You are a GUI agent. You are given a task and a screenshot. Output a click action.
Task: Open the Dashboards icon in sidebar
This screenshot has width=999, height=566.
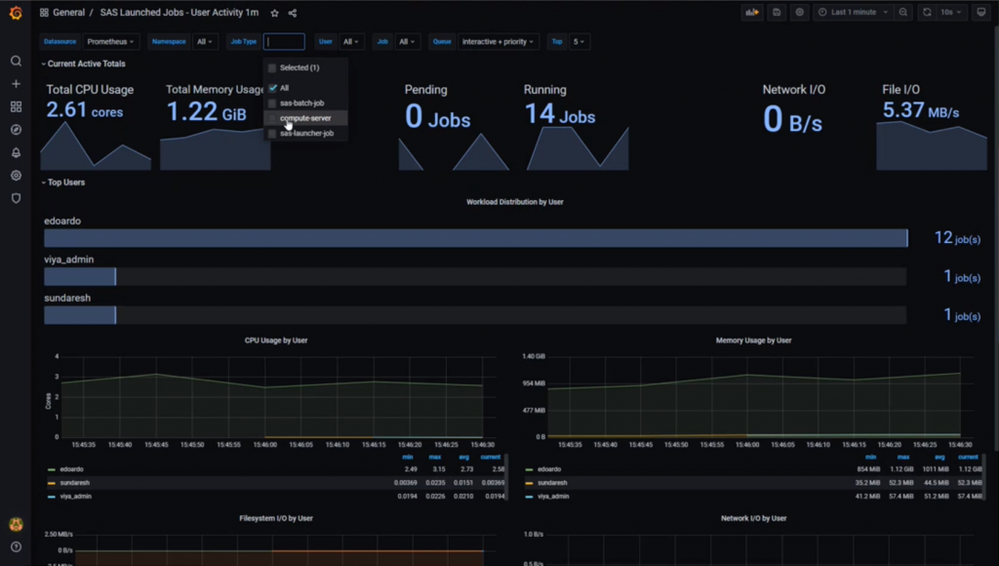tap(16, 107)
